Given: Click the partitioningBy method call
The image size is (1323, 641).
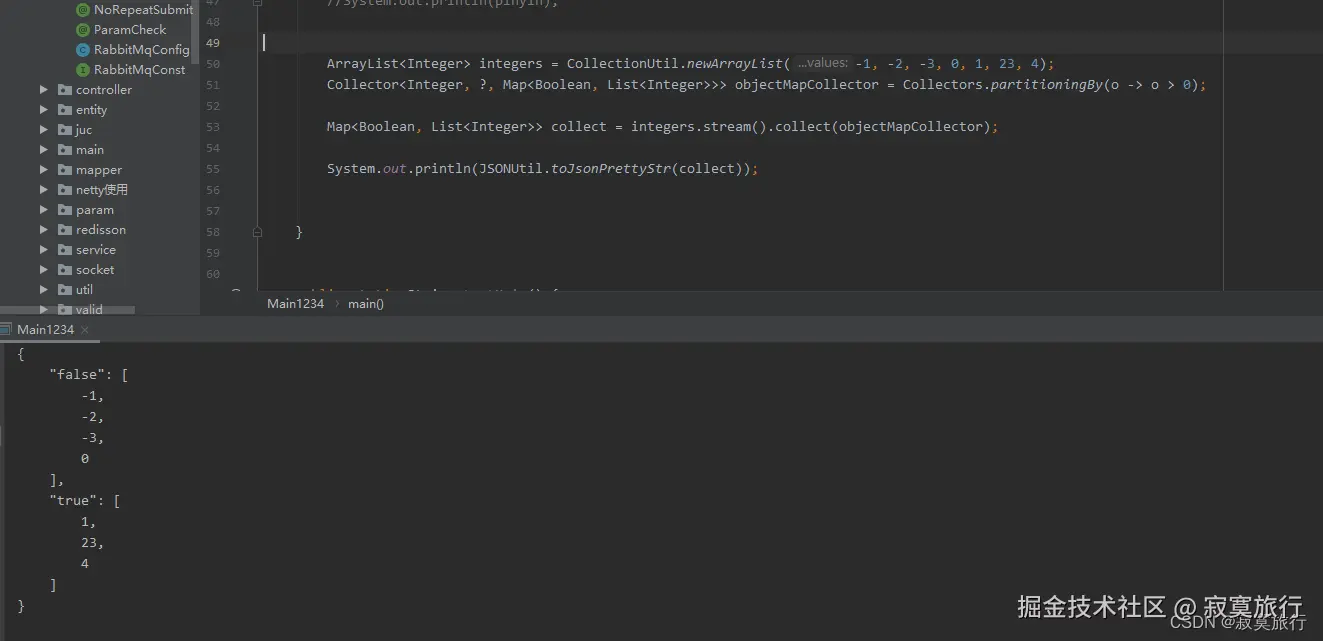Looking at the screenshot, I should (x=1046, y=85).
